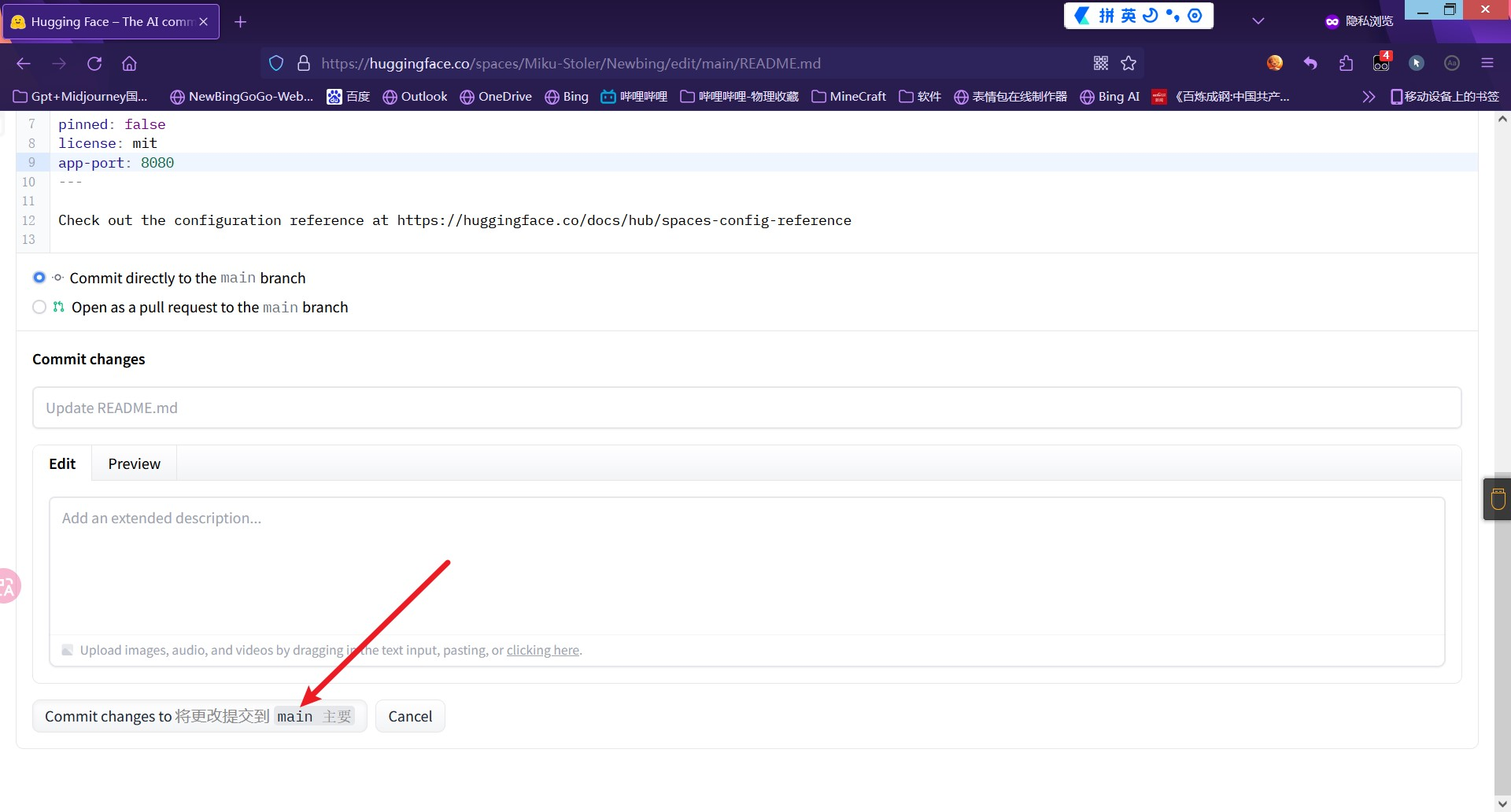The image size is (1511, 812).
Task: Open 软件 bookmark folder
Action: pyautogui.click(x=920, y=97)
